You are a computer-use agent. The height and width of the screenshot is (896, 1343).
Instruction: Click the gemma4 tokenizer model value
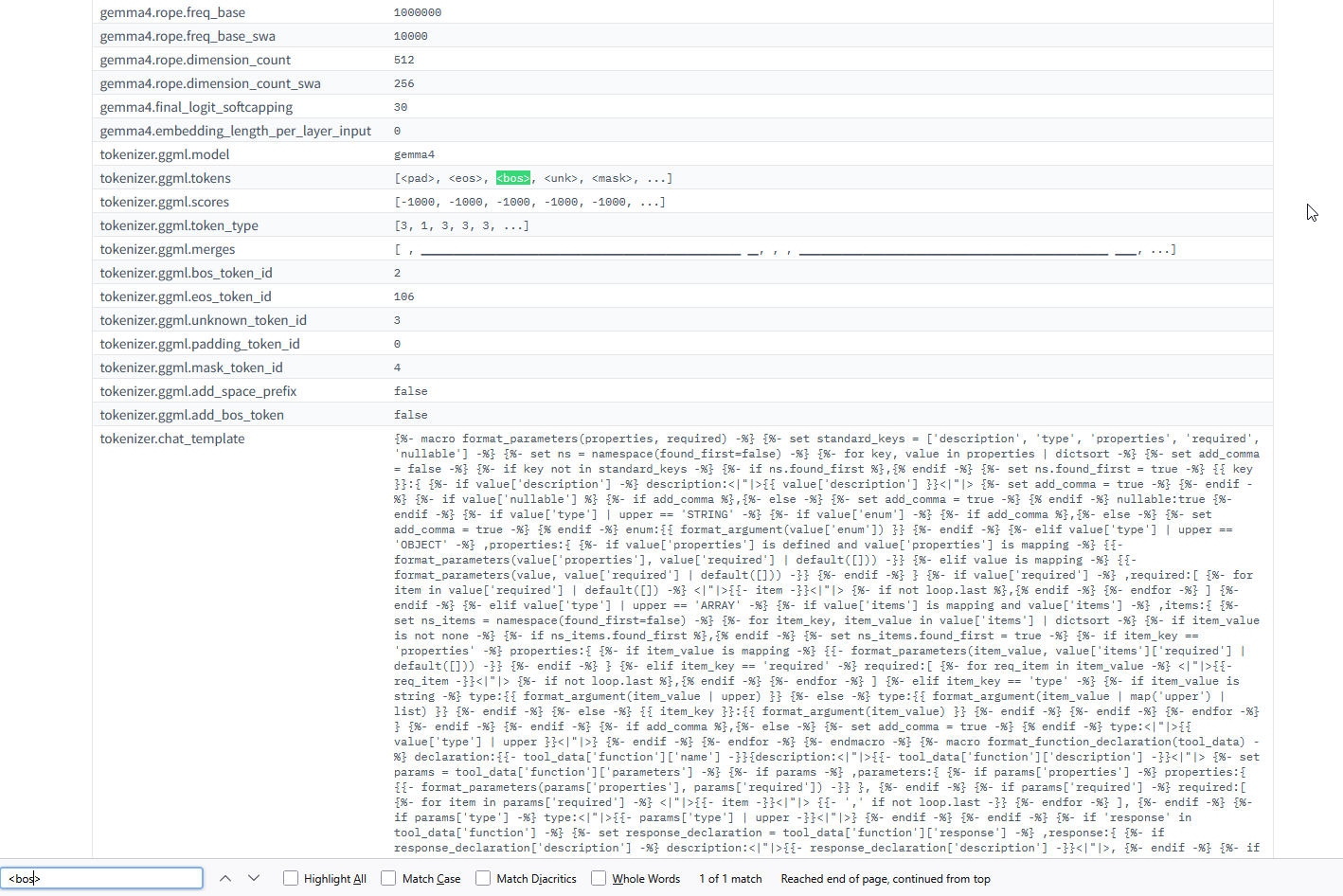point(415,154)
